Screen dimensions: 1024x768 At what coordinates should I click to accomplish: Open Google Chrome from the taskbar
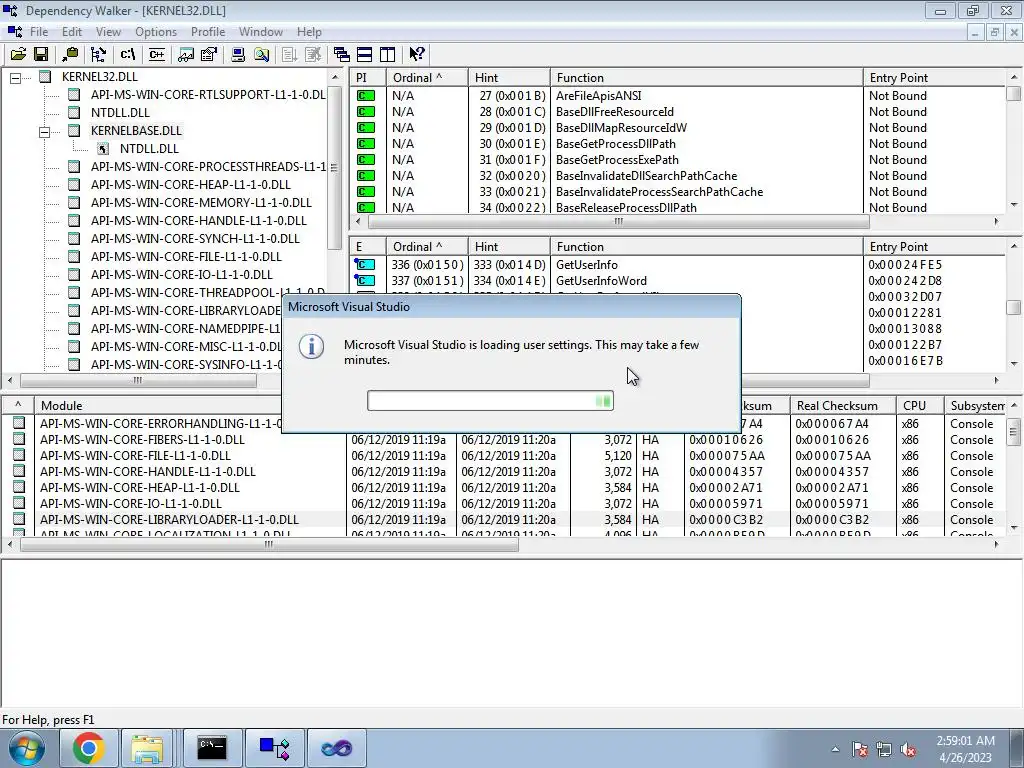[89, 748]
